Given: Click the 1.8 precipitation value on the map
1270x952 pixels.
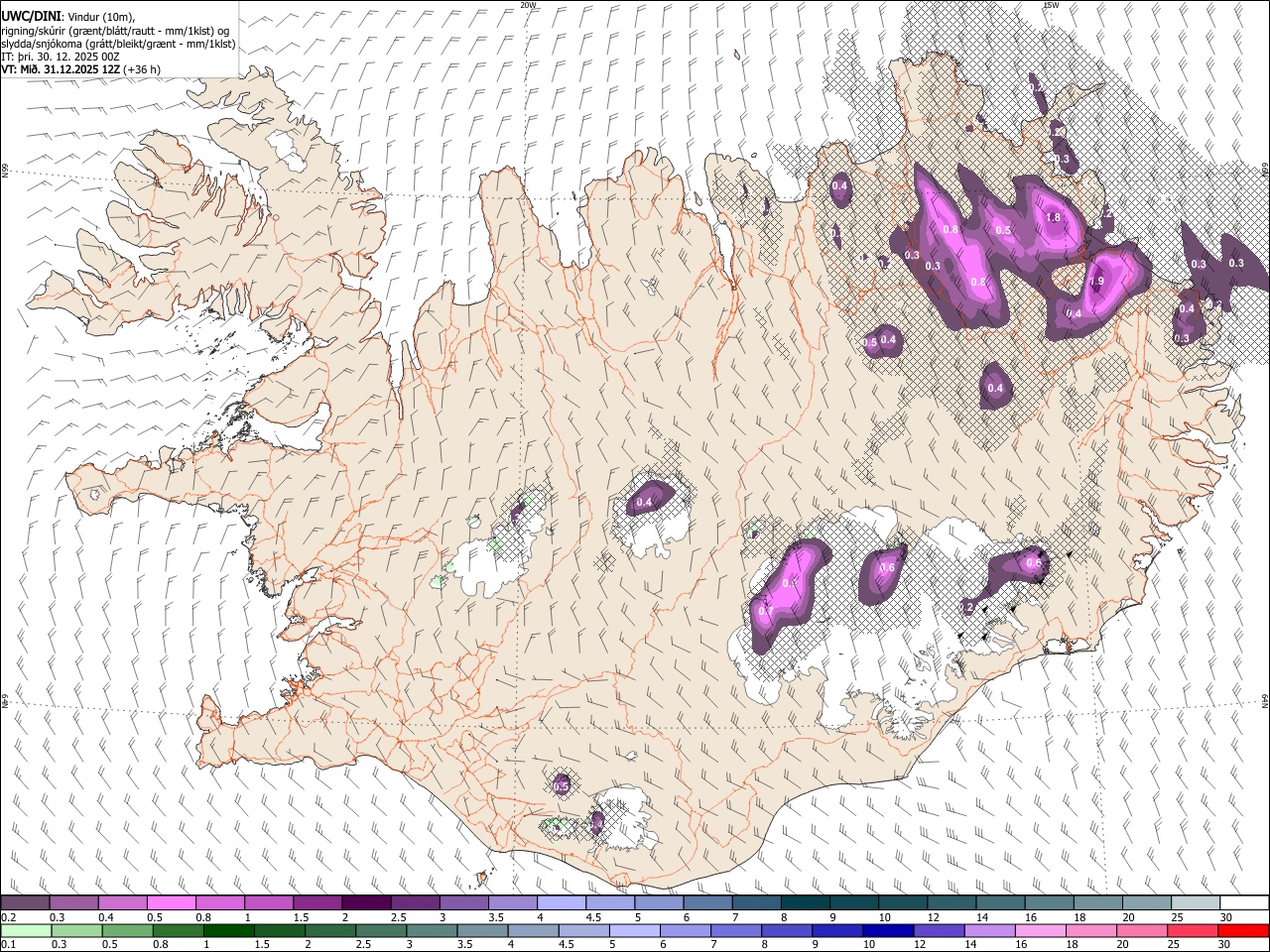Looking at the screenshot, I should pos(1054,218).
